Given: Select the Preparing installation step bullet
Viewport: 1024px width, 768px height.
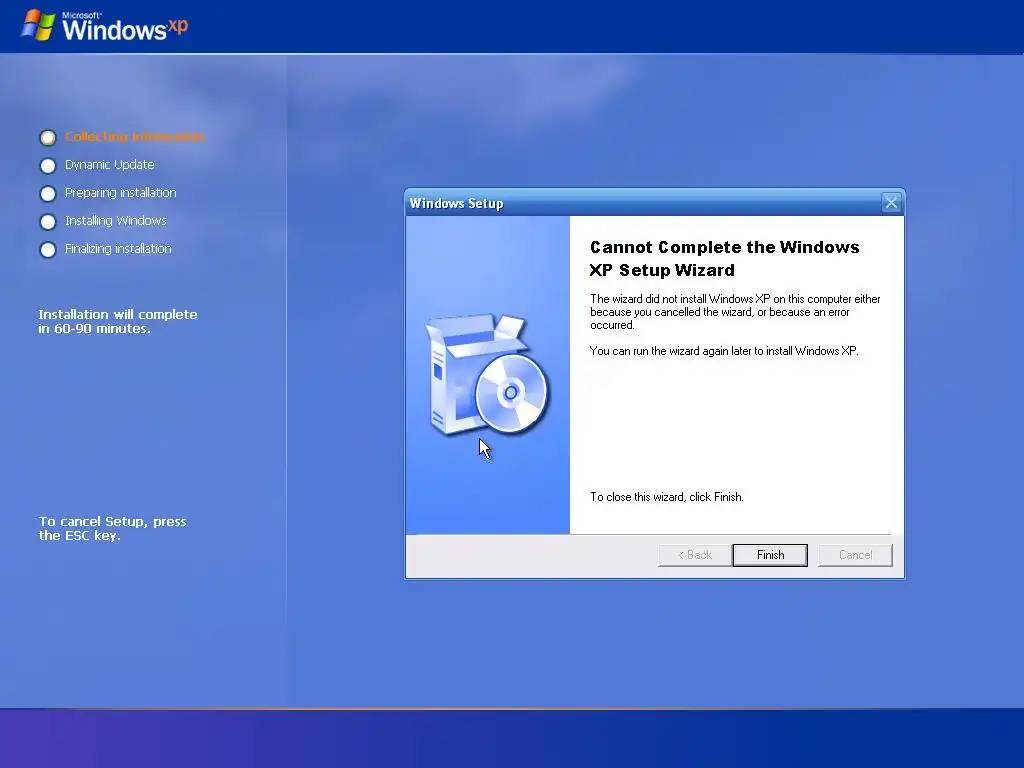Looking at the screenshot, I should click(48, 193).
